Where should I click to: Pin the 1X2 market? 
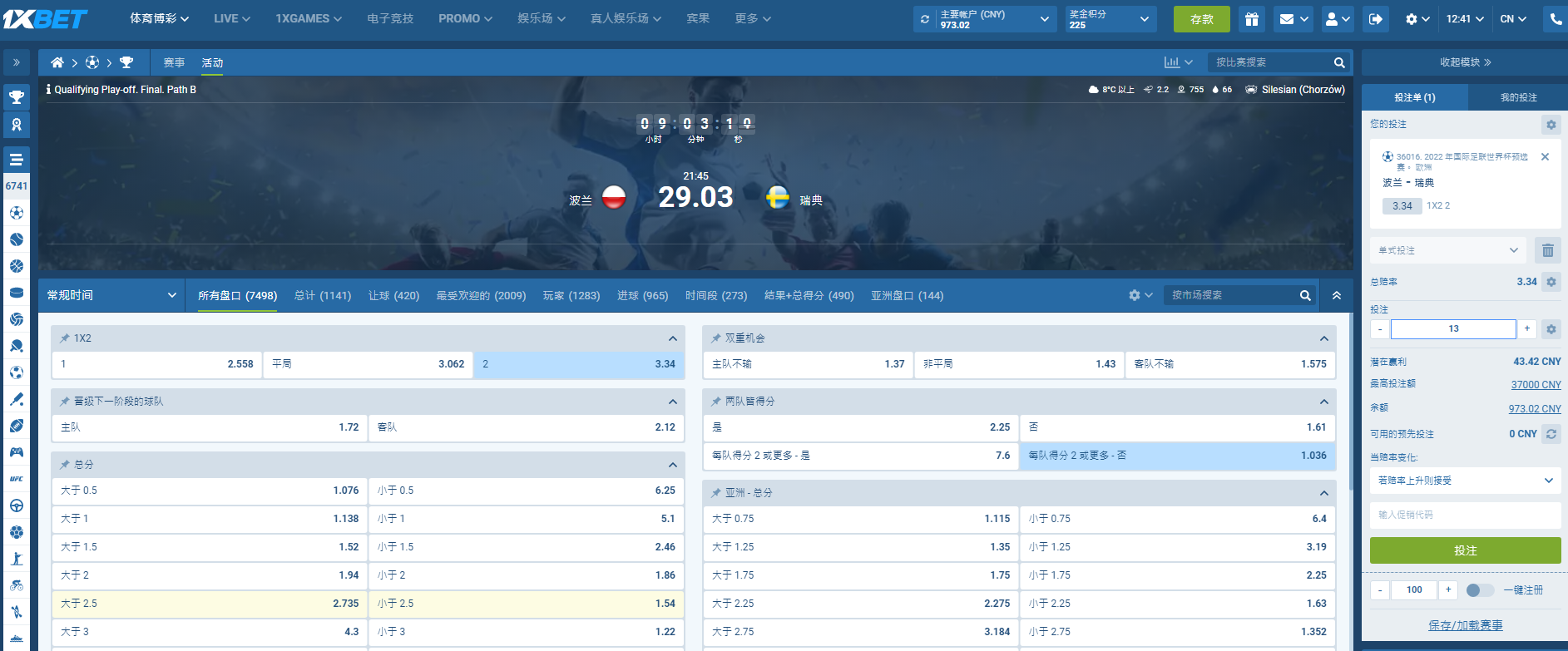tap(65, 338)
